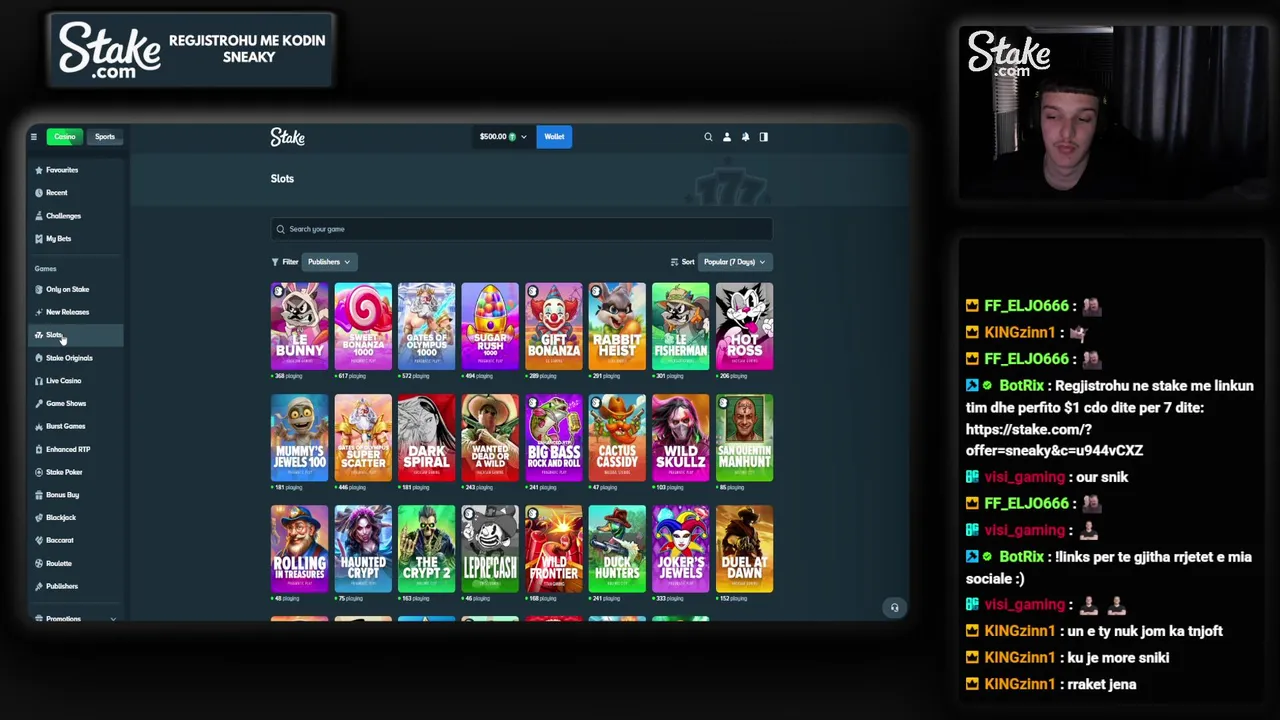Open Rolling in Treasures slot

[x=299, y=549]
